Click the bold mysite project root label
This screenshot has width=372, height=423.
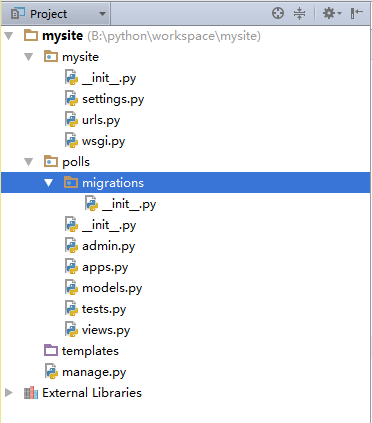tap(63, 36)
